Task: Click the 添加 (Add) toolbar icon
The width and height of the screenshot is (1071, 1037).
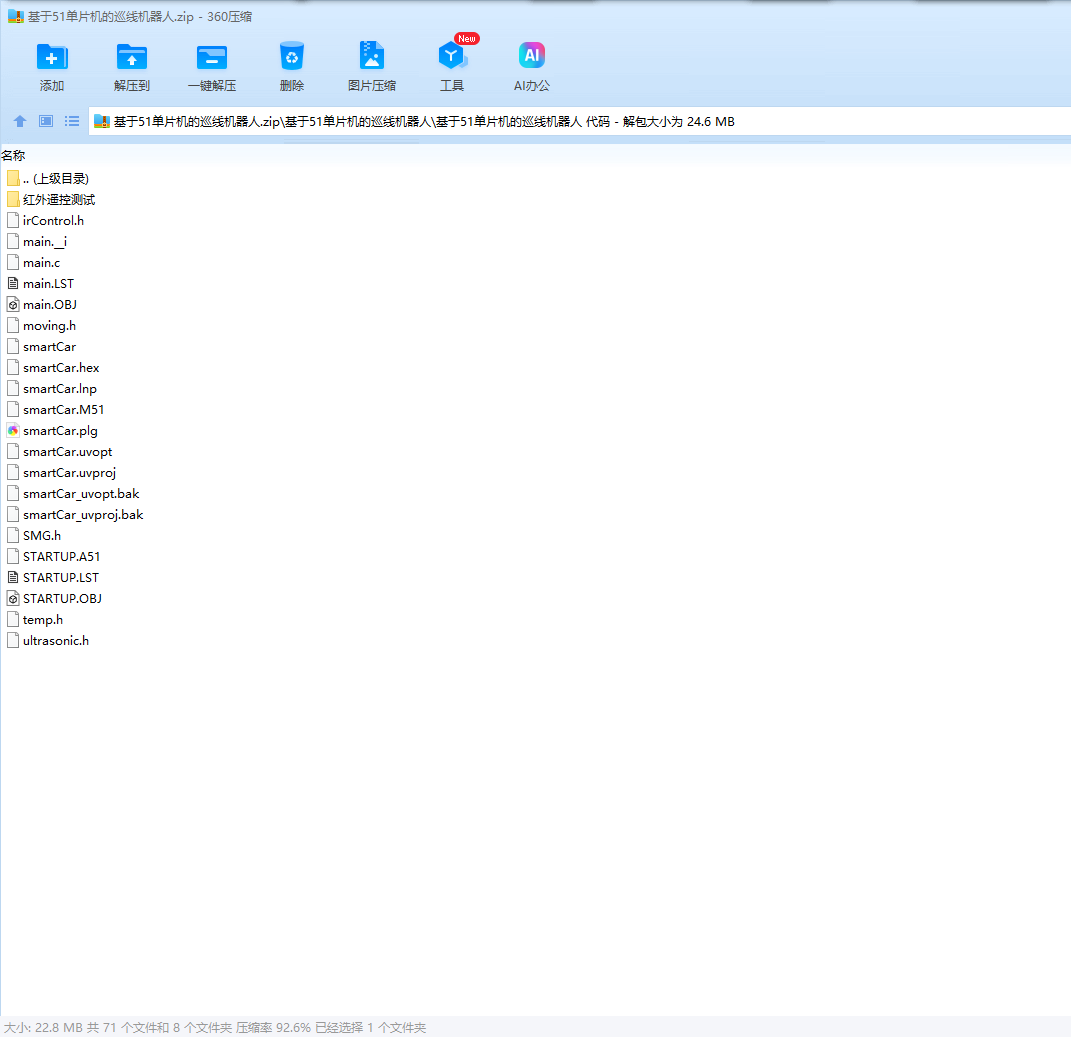Action: coord(52,57)
